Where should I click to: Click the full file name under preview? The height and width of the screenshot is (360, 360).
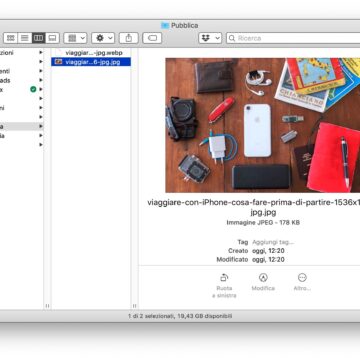[254, 207]
